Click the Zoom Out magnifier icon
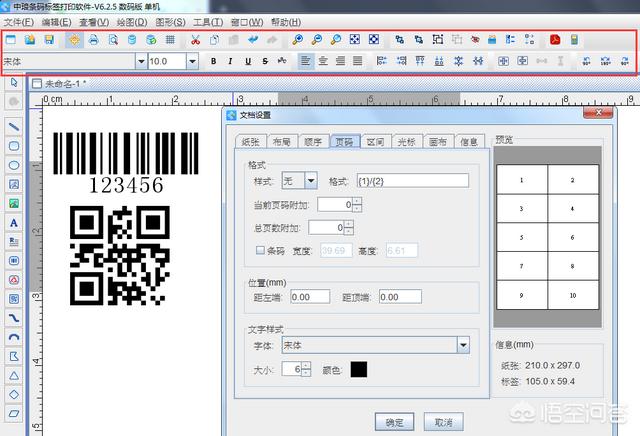 coord(316,40)
